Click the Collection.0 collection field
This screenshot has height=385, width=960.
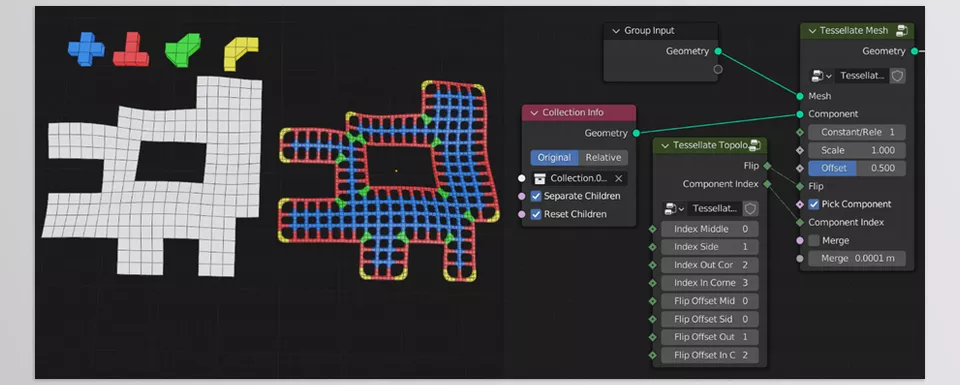pos(579,178)
